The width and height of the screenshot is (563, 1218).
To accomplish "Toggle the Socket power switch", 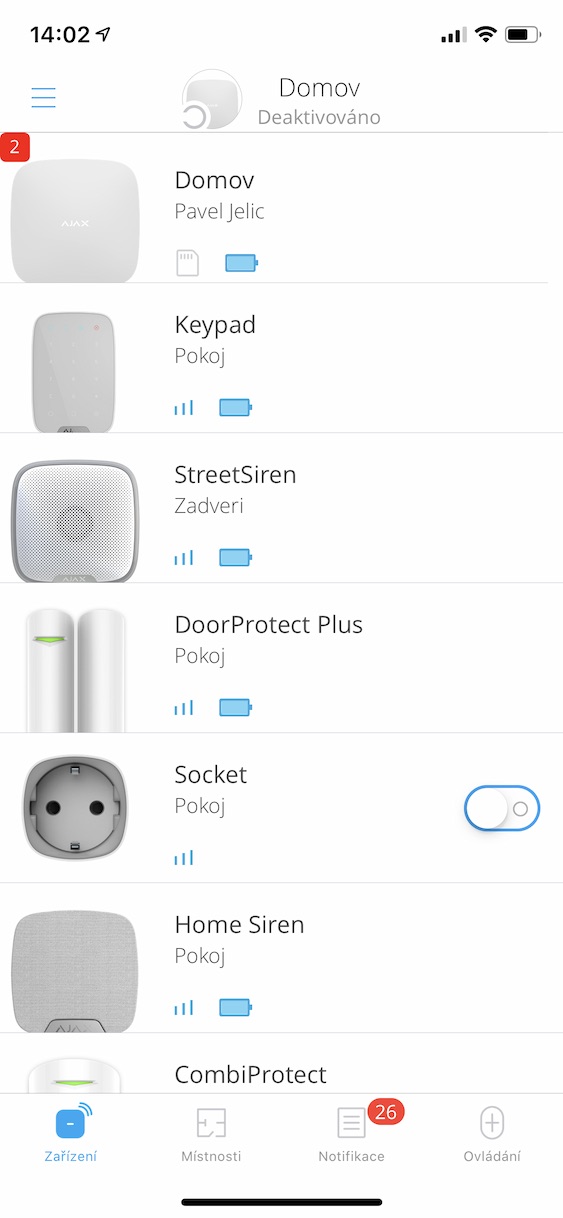I will (502, 808).
